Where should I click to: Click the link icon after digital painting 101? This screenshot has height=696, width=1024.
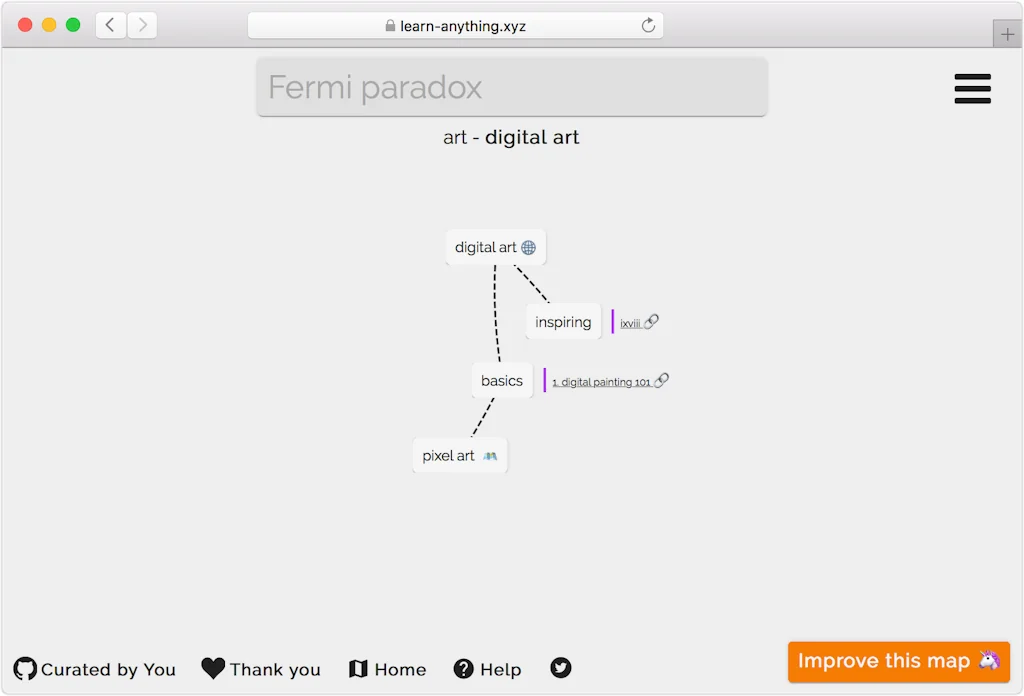pyautogui.click(x=660, y=380)
